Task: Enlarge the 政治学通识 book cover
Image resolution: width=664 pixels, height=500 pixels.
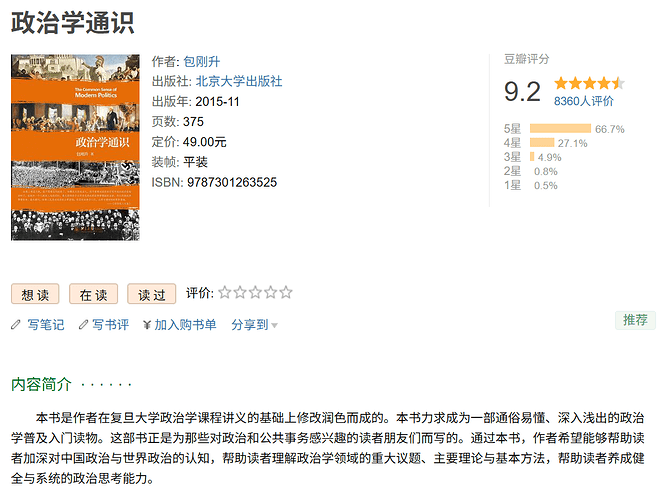Action: (75, 147)
